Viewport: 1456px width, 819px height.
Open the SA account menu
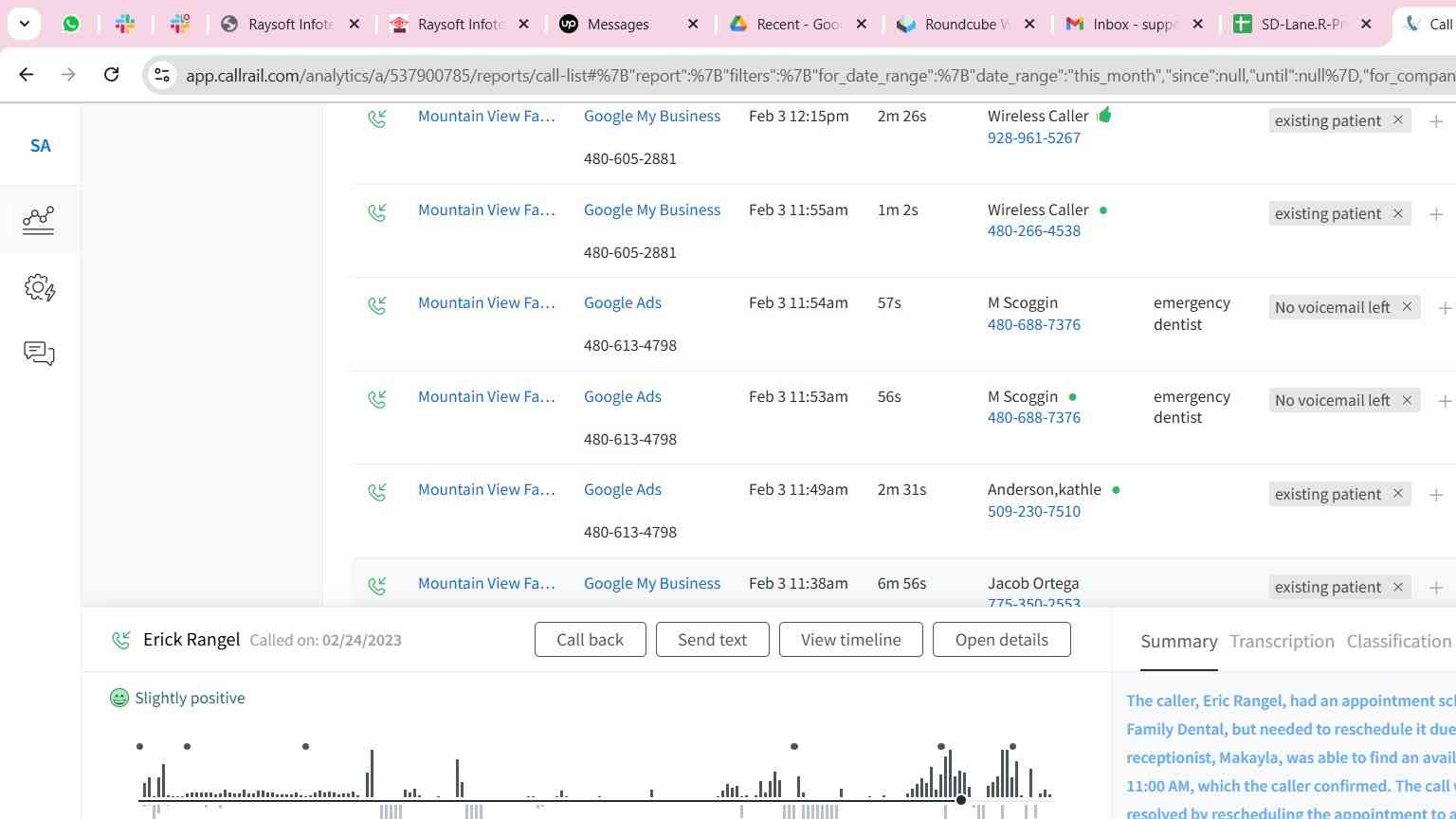tap(41, 146)
